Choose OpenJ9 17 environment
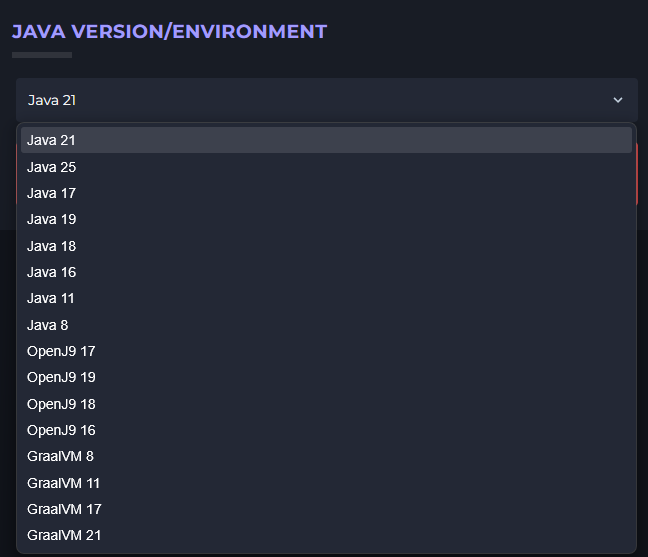The height and width of the screenshot is (557, 648). click(61, 351)
